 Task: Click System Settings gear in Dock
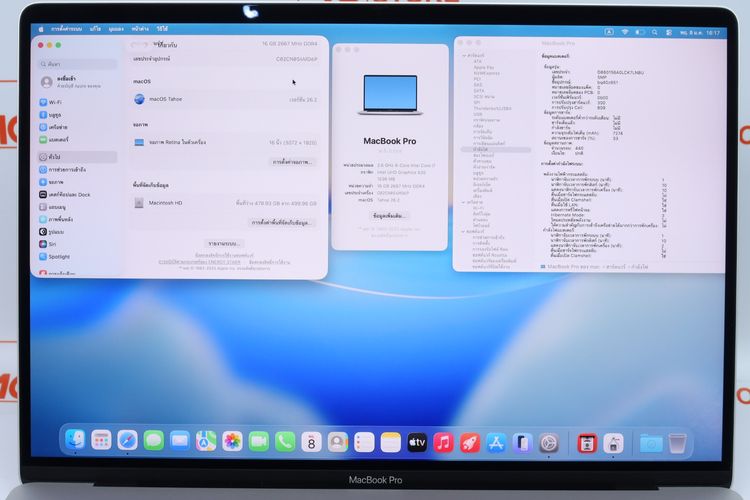pos(549,444)
